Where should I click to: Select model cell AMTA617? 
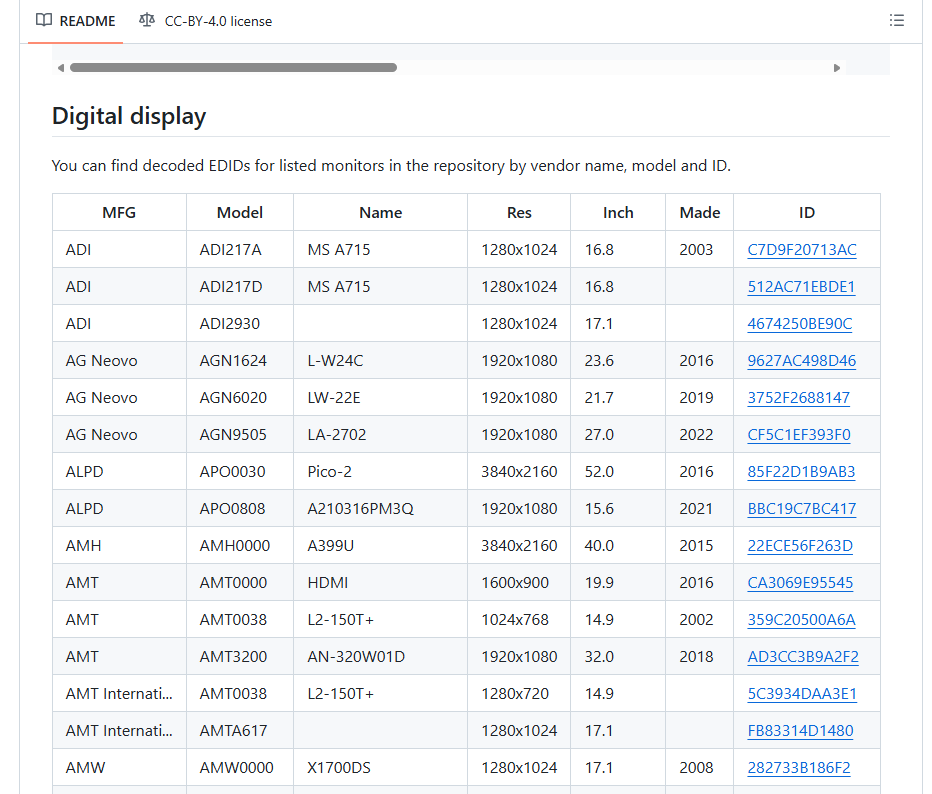(240, 730)
